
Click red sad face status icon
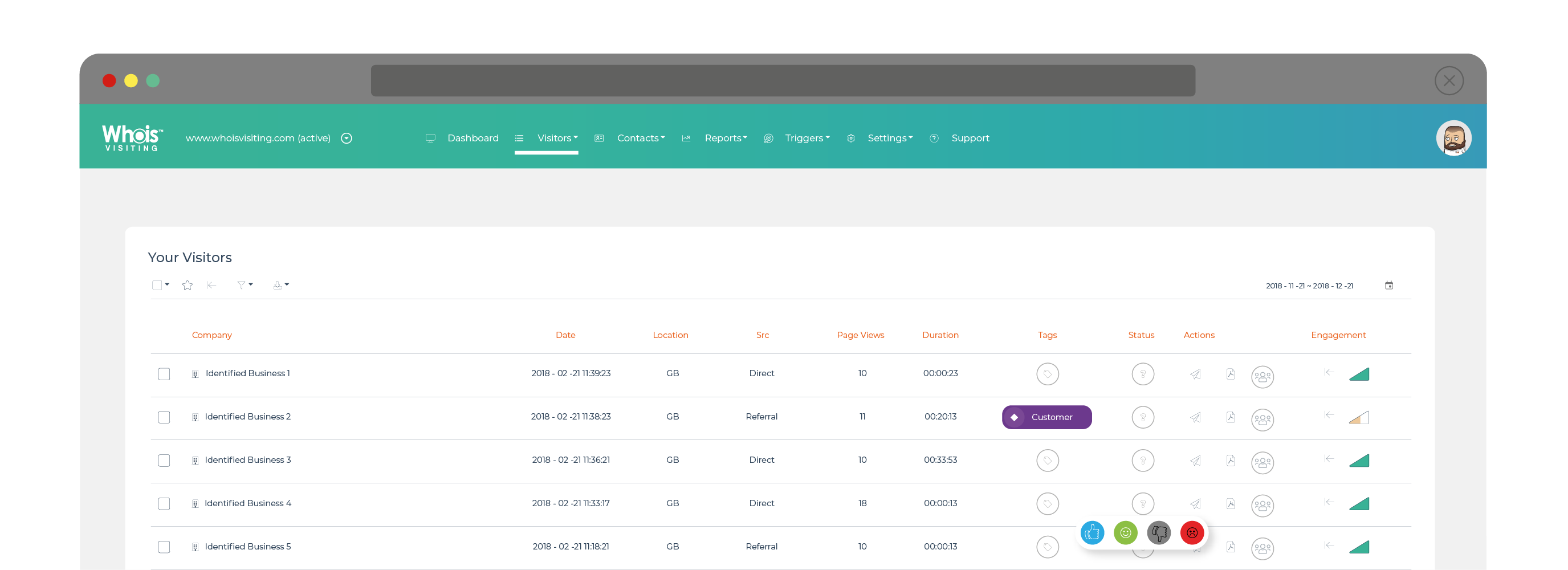pos(1192,533)
